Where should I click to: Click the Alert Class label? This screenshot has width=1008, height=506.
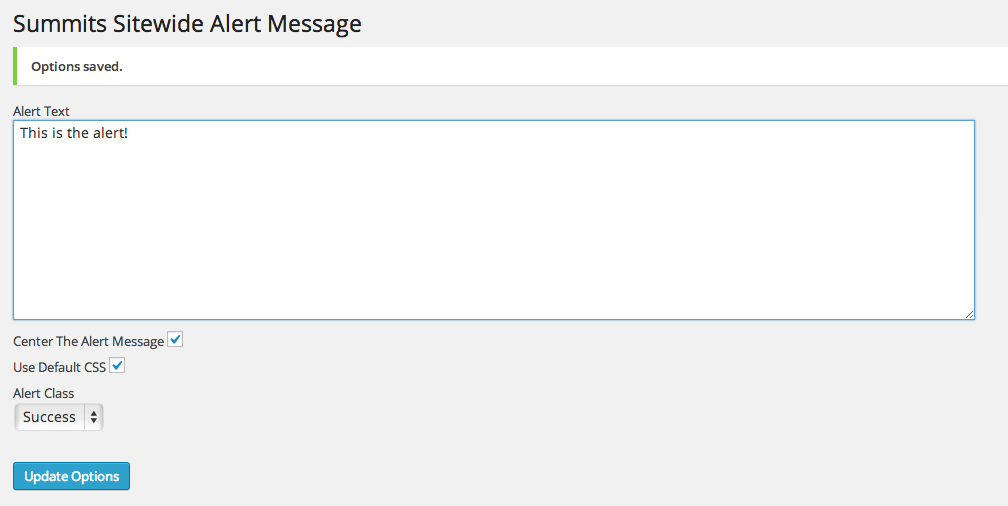[x=43, y=393]
